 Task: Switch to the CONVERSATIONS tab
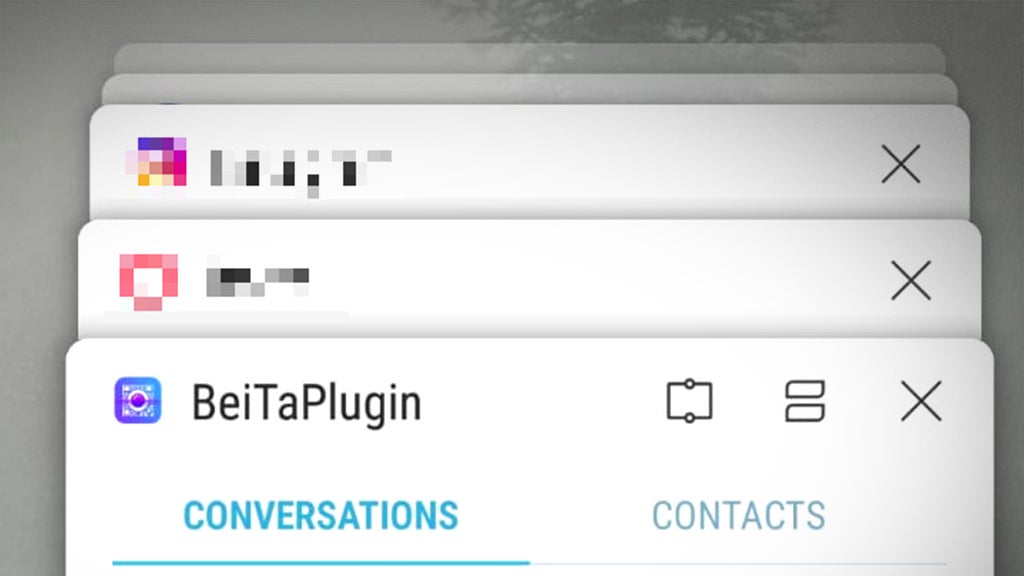pyautogui.click(x=321, y=516)
